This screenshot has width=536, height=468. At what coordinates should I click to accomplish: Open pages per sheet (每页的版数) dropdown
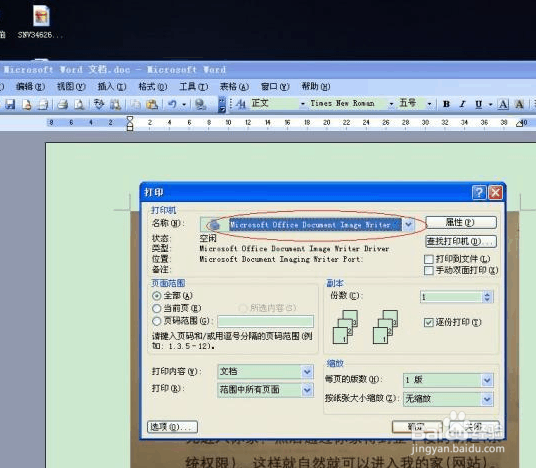(487, 380)
